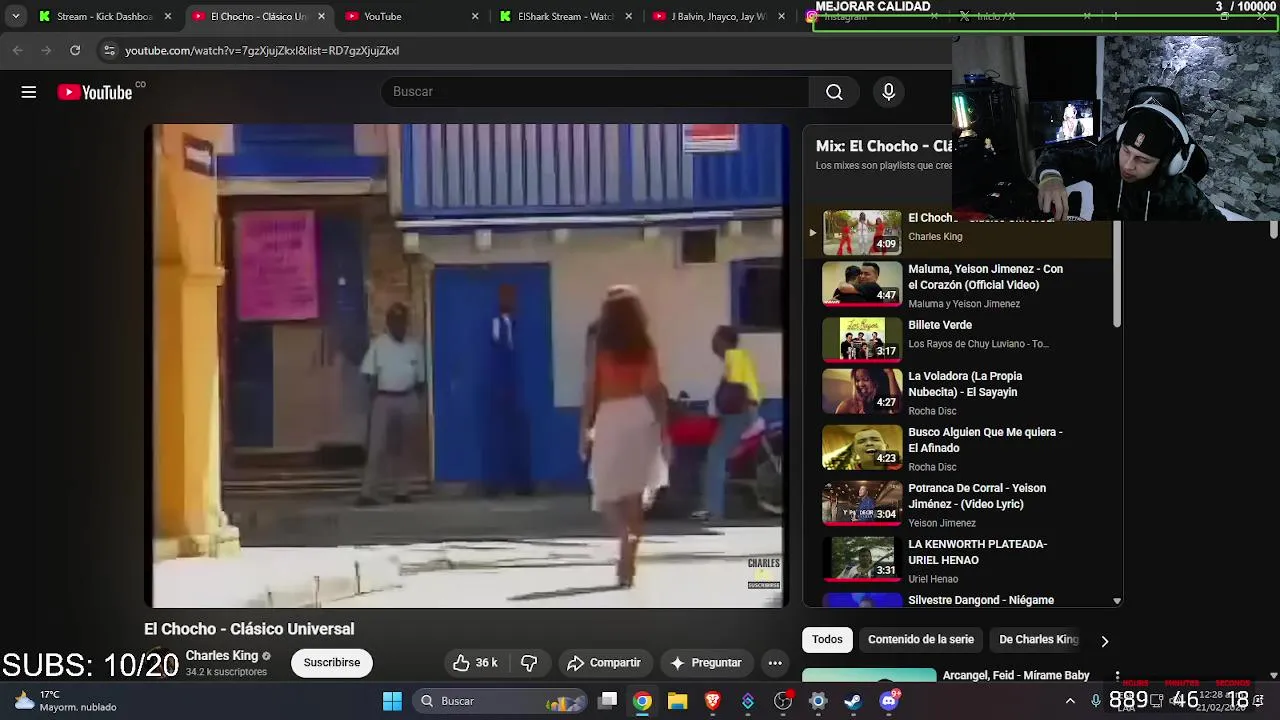Like the video with 36 k likes

tap(475, 663)
